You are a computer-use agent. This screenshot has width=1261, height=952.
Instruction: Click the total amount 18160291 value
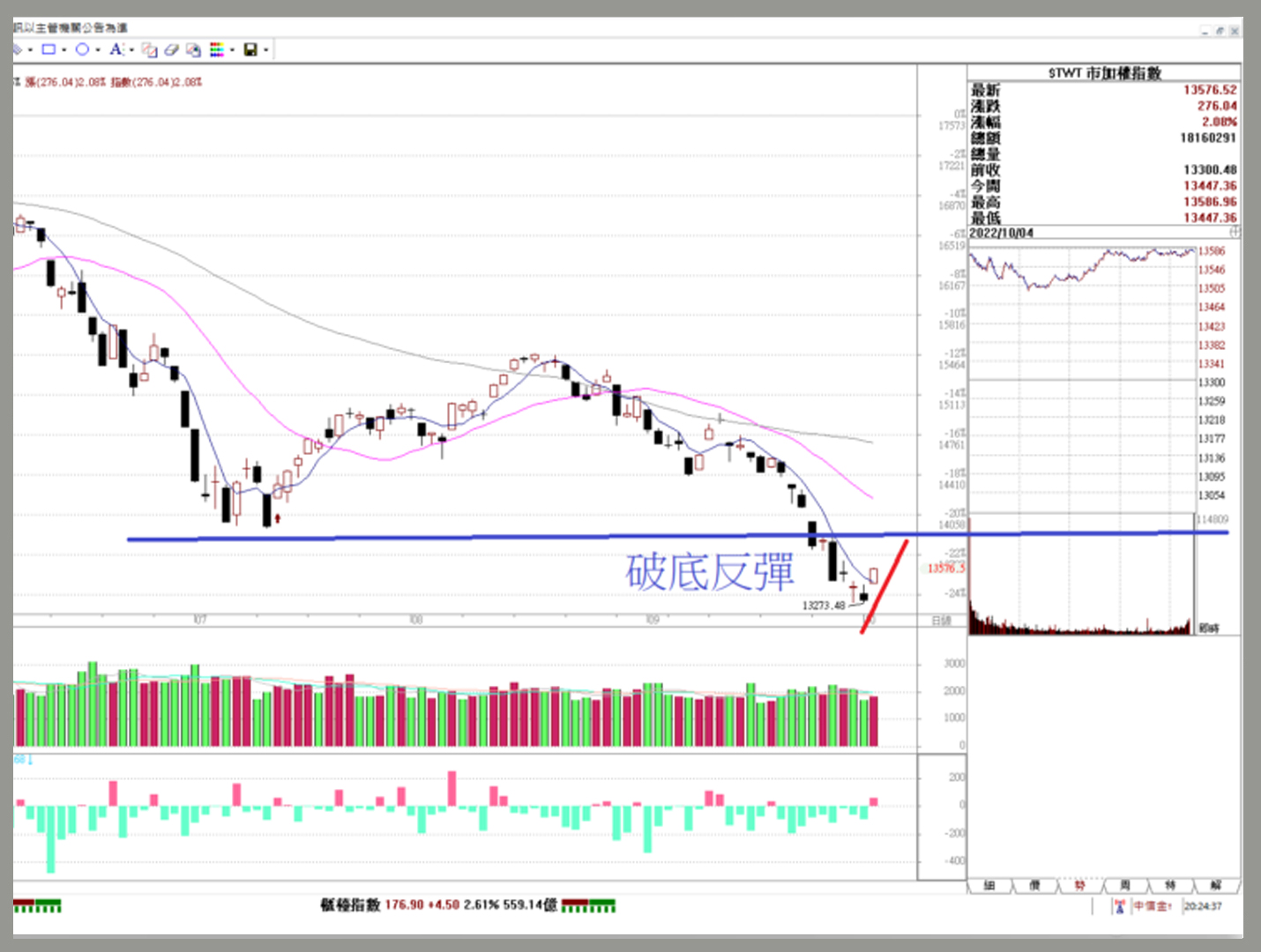click(x=1208, y=138)
